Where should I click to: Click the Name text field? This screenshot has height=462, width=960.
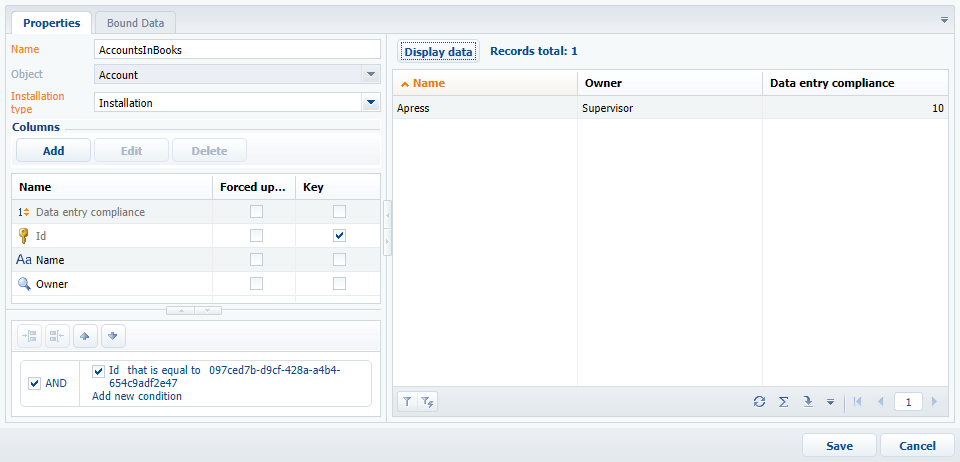pos(237,49)
